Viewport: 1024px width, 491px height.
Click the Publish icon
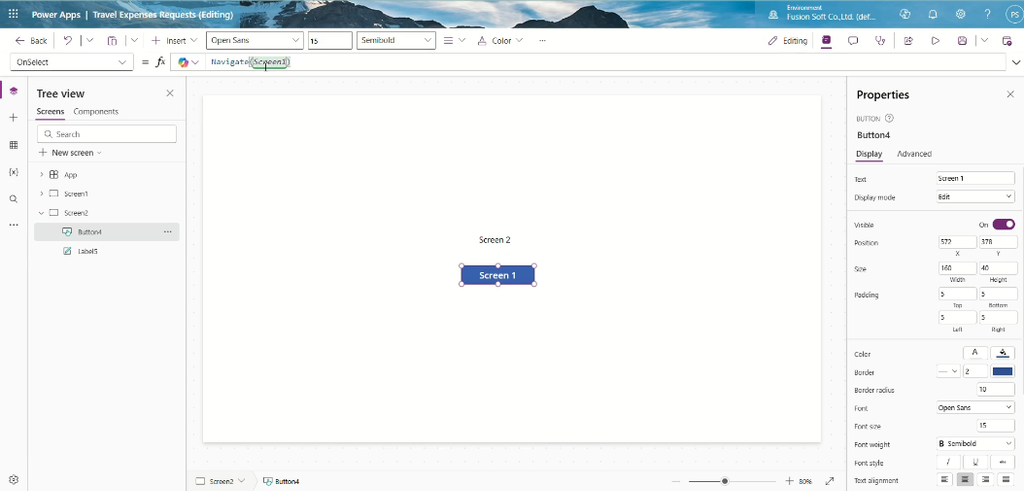(x=1007, y=40)
